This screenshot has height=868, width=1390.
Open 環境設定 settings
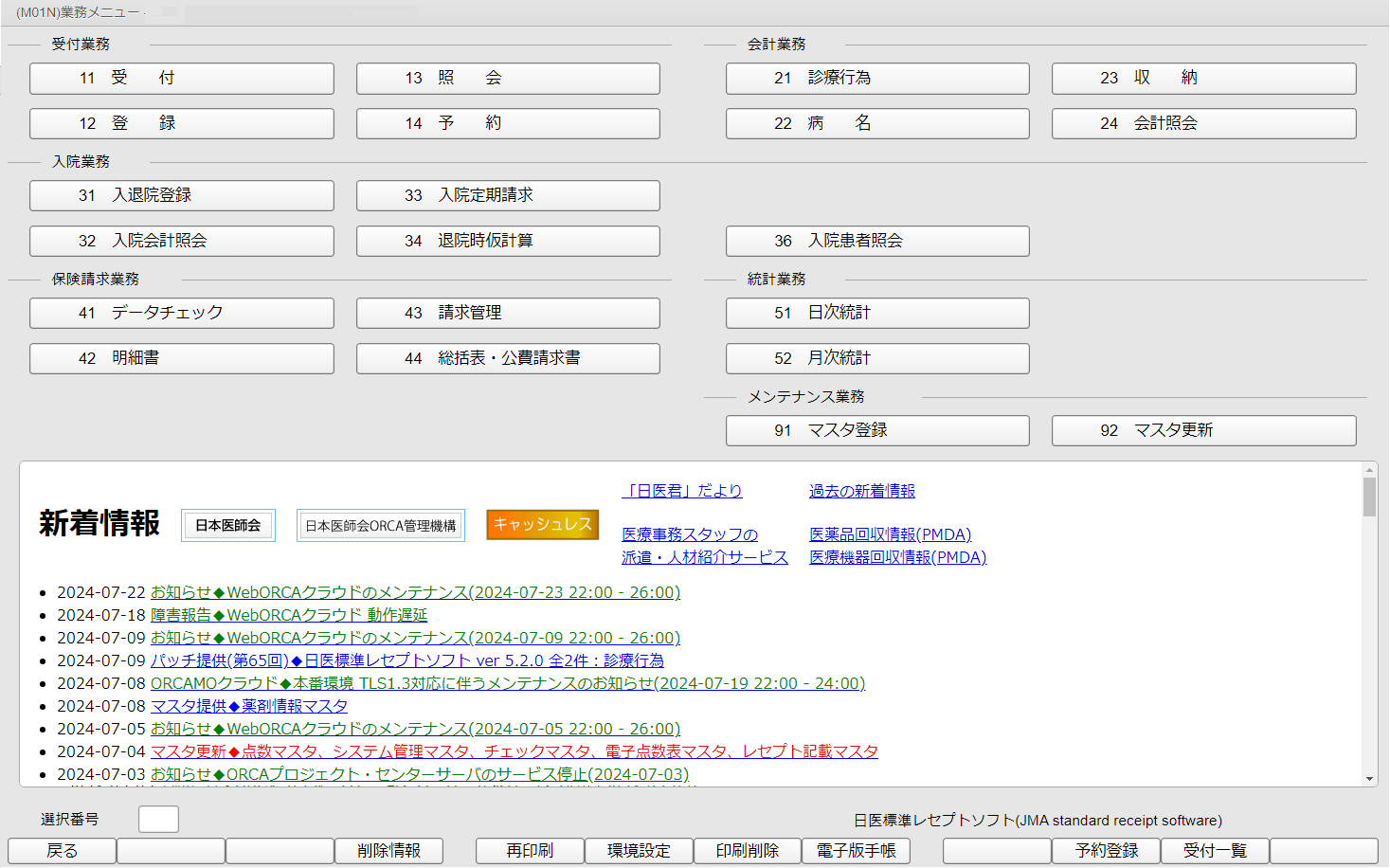pos(639,851)
